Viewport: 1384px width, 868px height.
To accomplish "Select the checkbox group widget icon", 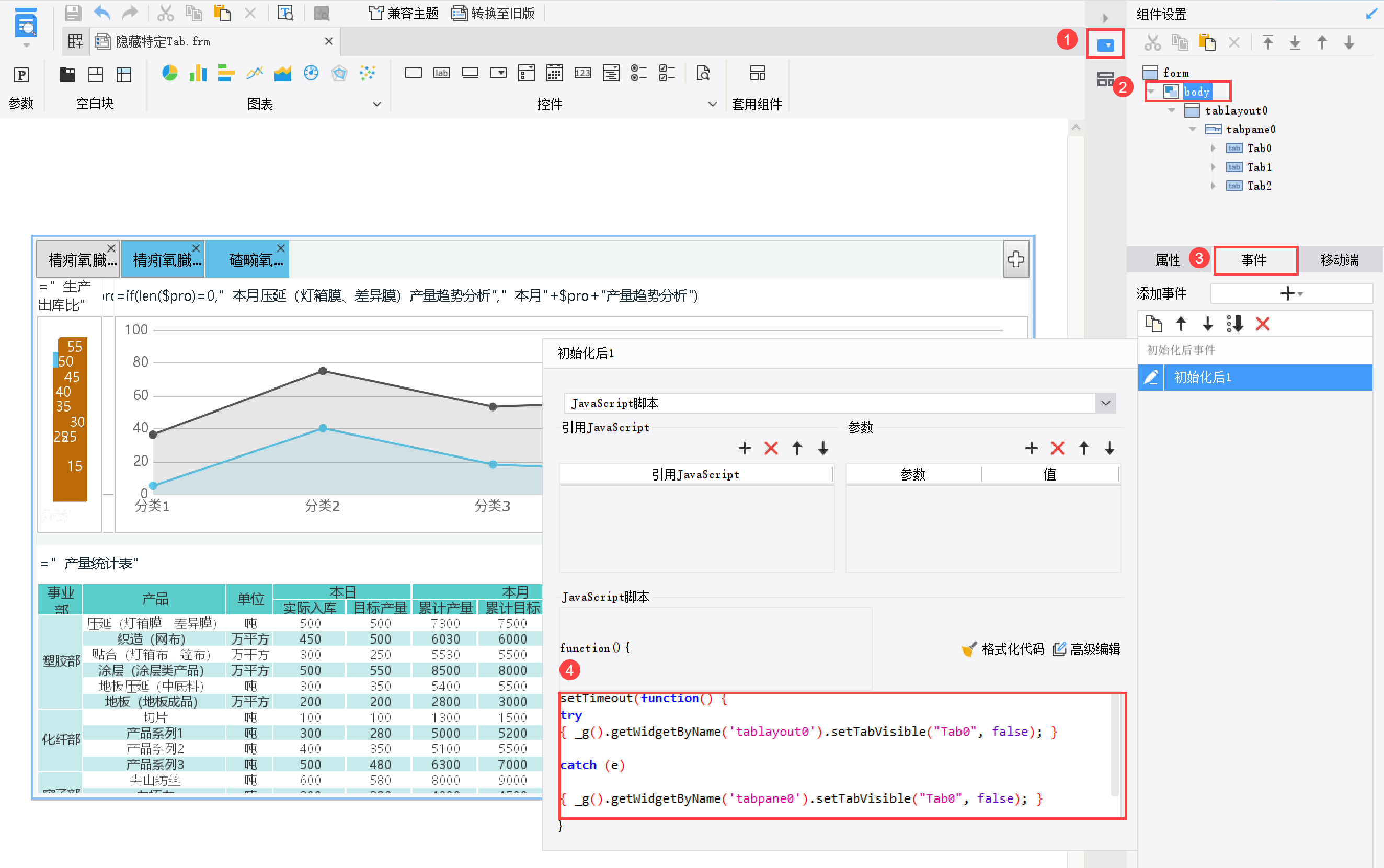I will coord(667,73).
